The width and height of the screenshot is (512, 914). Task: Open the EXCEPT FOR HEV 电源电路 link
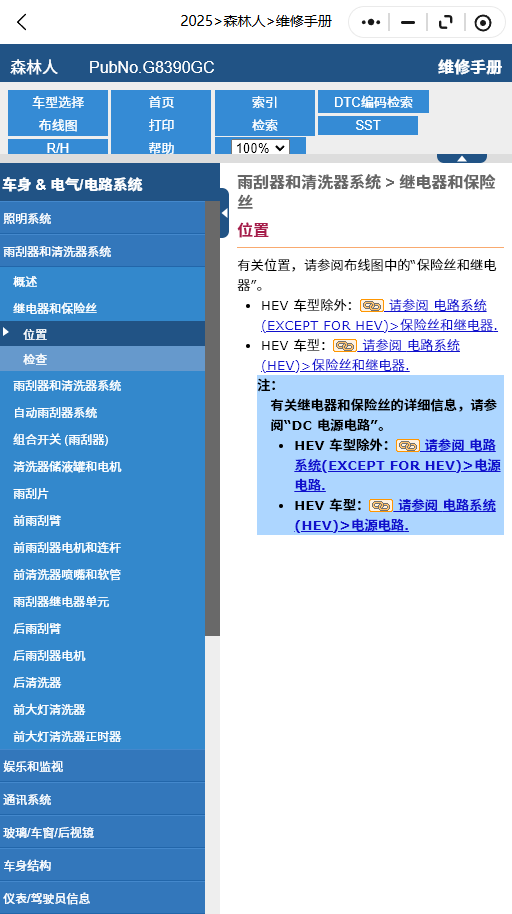(x=397, y=465)
